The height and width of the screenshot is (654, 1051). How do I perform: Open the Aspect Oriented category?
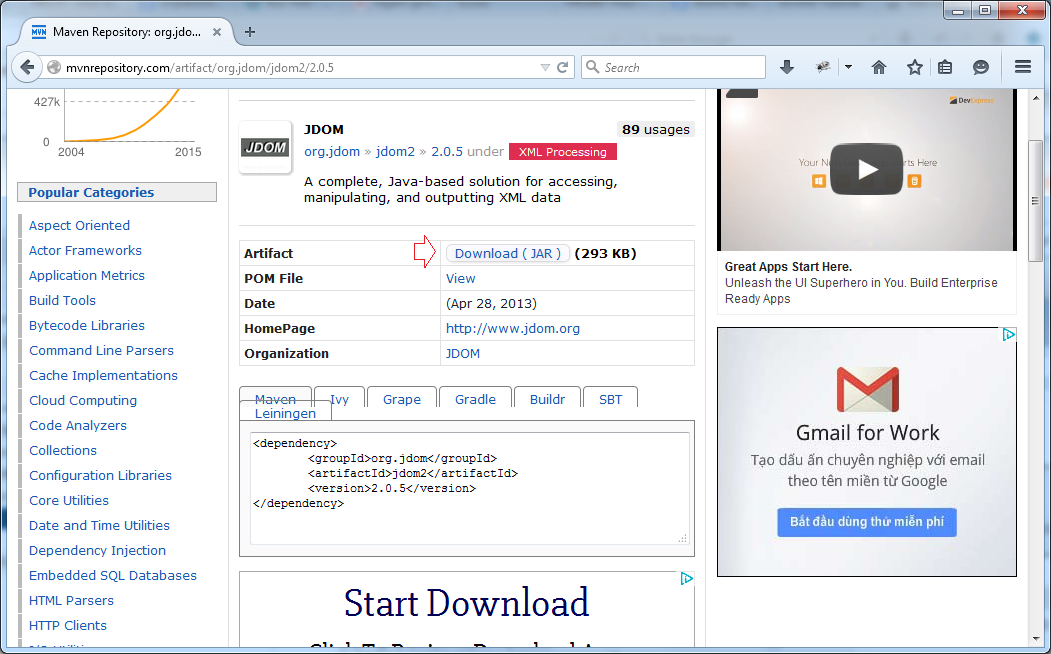79,225
